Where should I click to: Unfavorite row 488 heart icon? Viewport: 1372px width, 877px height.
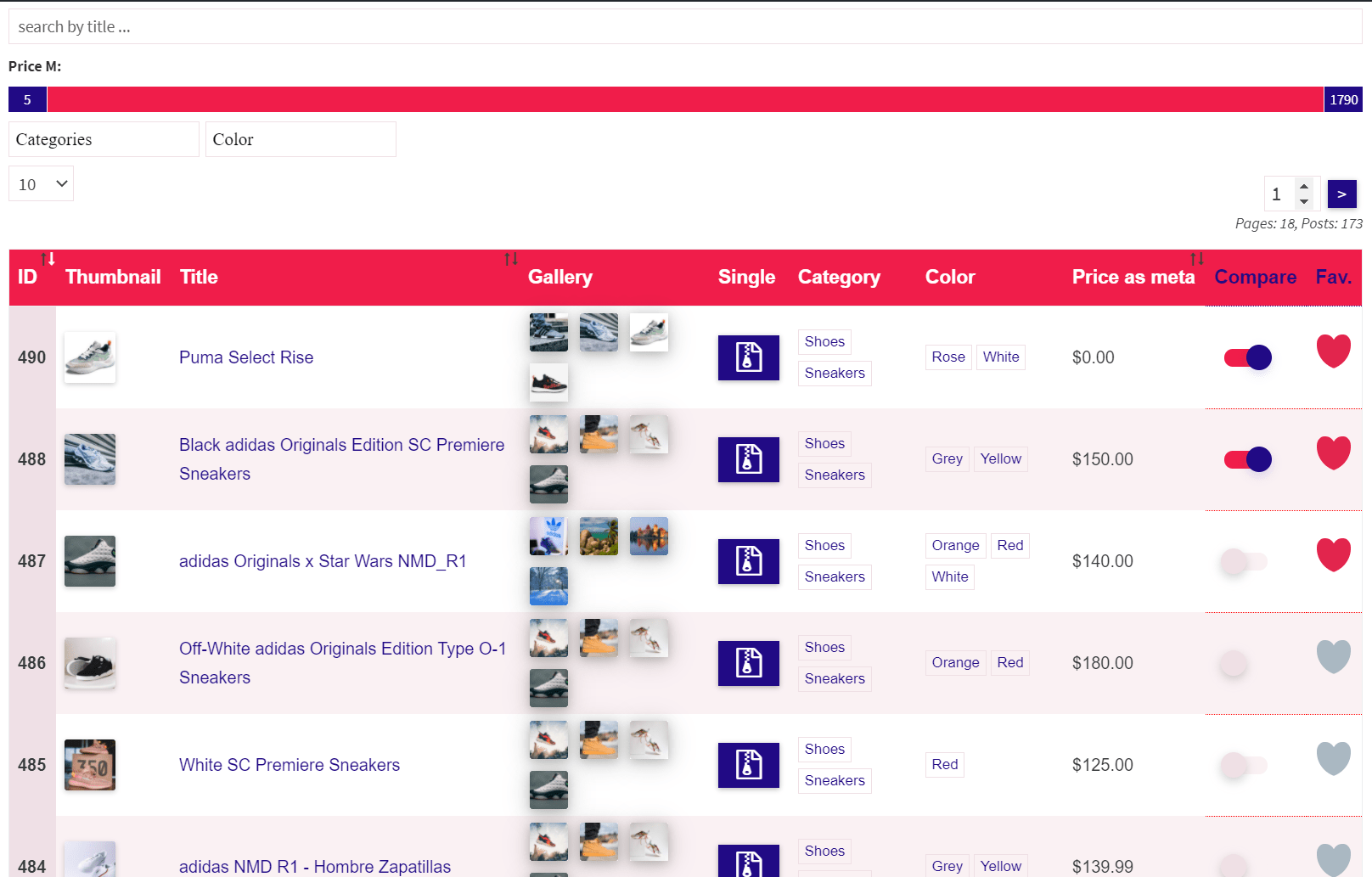[1333, 453]
